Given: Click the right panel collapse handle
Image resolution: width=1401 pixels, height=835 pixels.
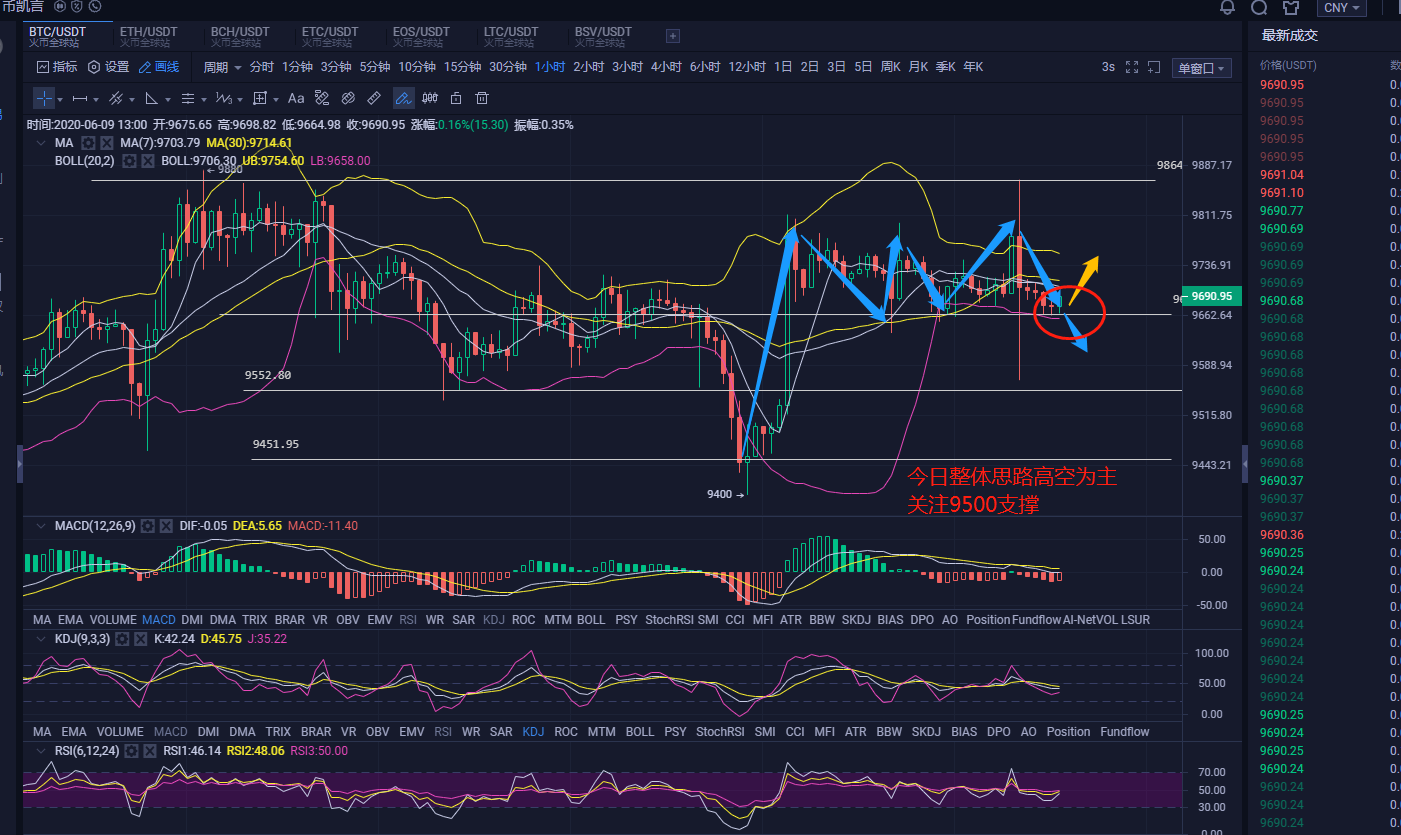Looking at the screenshot, I should click(x=1244, y=463).
